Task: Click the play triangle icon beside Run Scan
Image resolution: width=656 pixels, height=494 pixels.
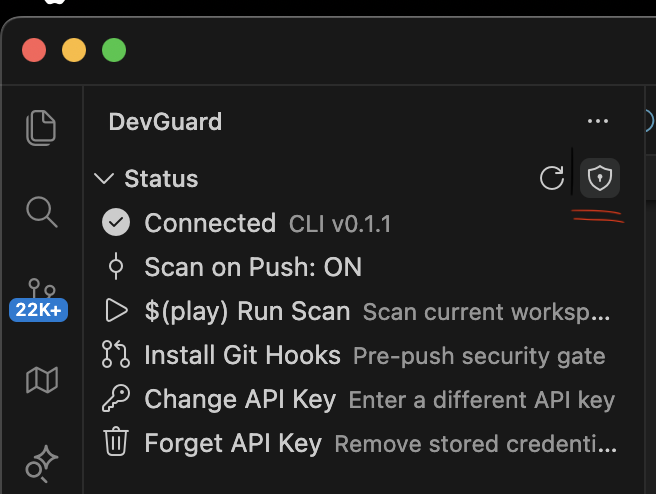Action: coord(117,311)
